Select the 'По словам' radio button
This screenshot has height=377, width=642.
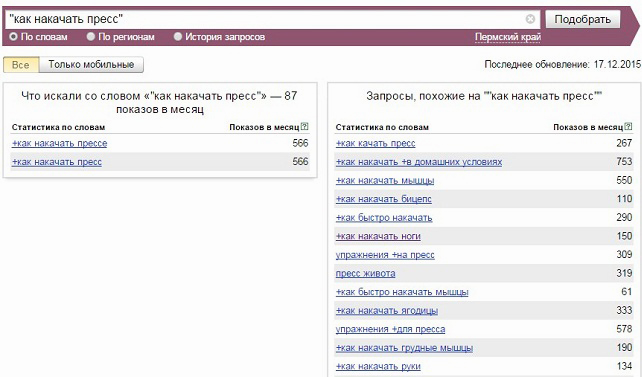coord(13,37)
